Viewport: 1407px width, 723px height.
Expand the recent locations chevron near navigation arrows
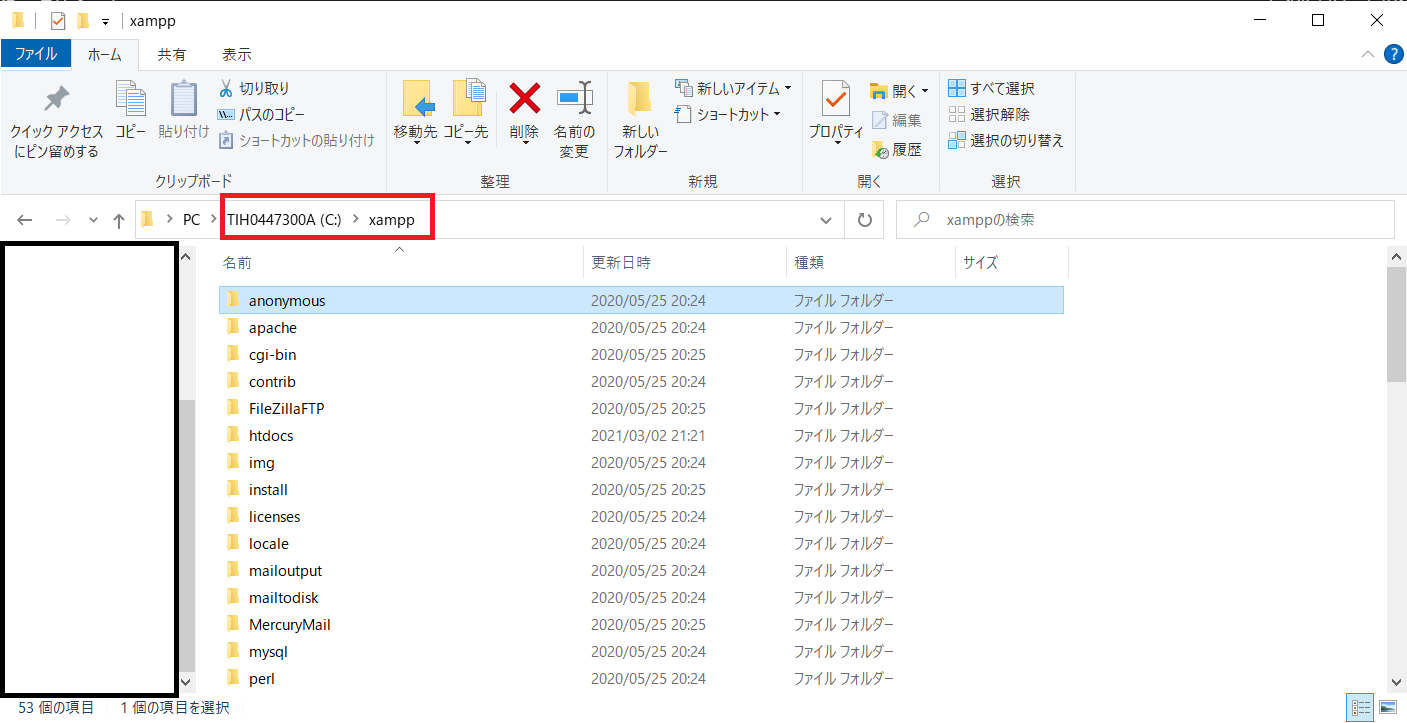pyautogui.click(x=93, y=220)
